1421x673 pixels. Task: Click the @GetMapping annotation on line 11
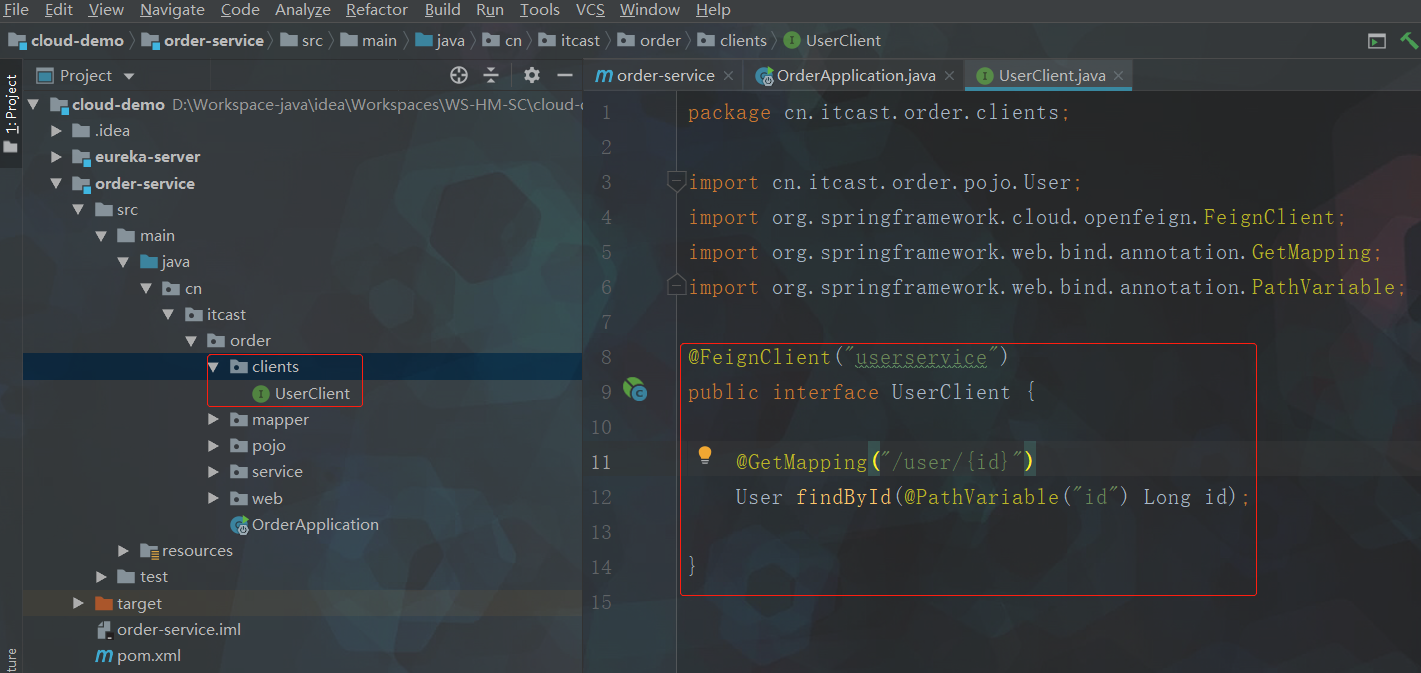tap(802, 462)
